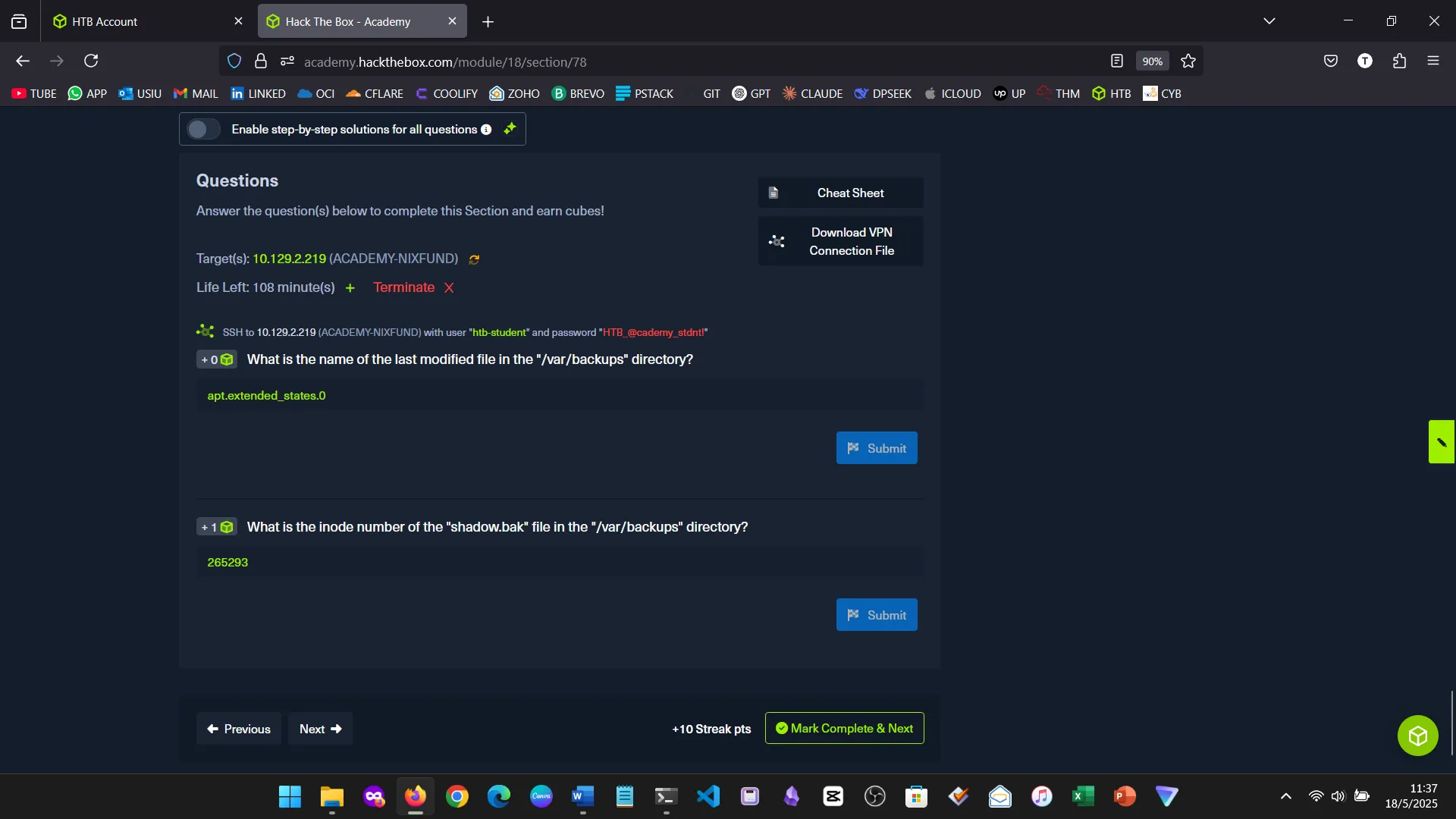Download VPN Connection File
1456x819 pixels.
click(x=840, y=241)
